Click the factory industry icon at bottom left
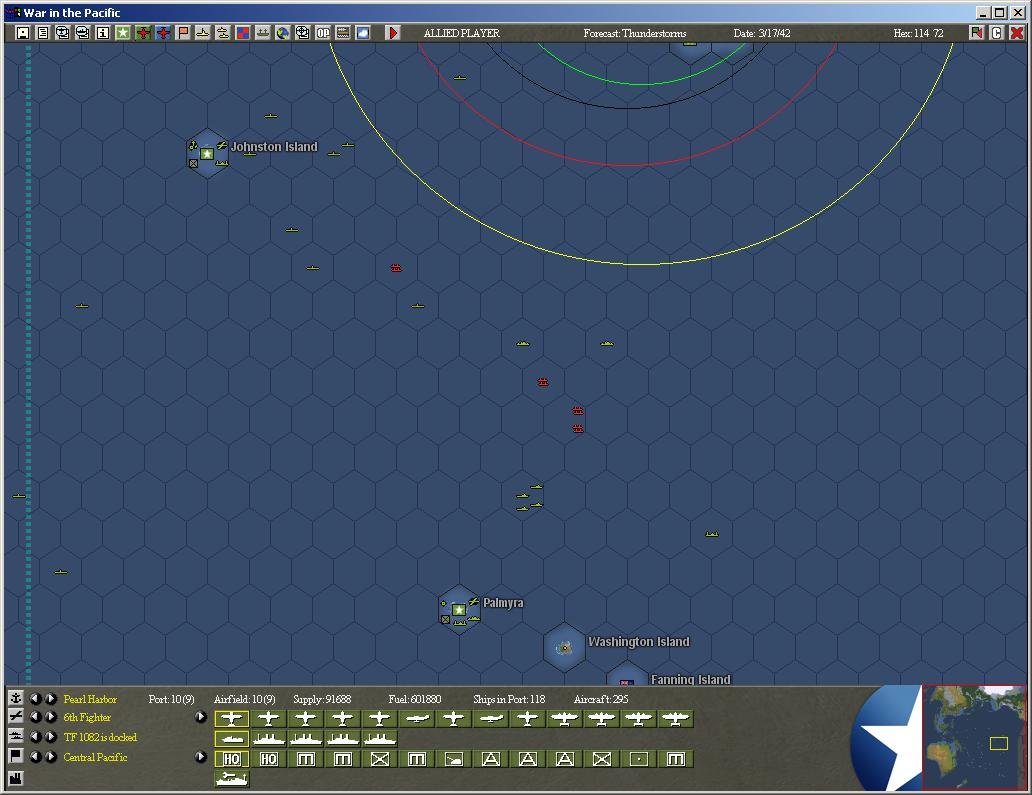Screen dimensions: 1032x795 coord(15,778)
